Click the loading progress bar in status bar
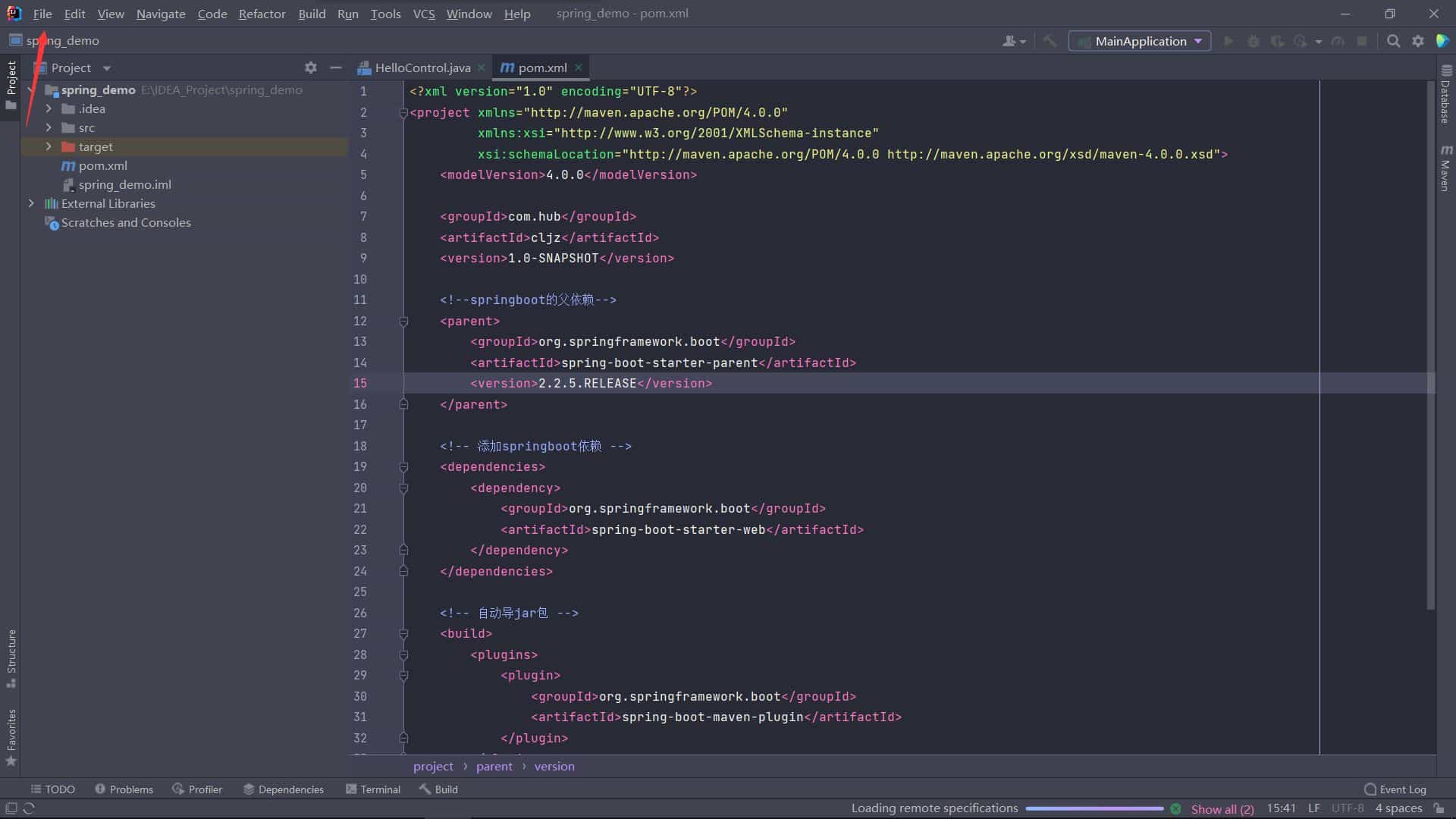The image size is (1456, 819). (x=1094, y=809)
